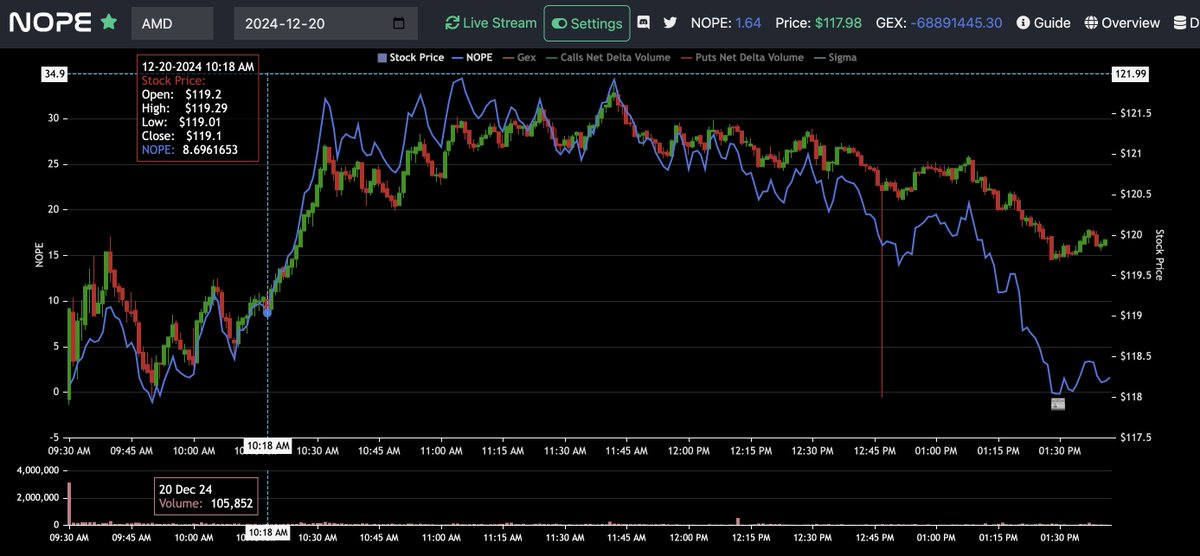Click the refresh icon in Live Stream
This screenshot has height=556, width=1200.
(453, 22)
